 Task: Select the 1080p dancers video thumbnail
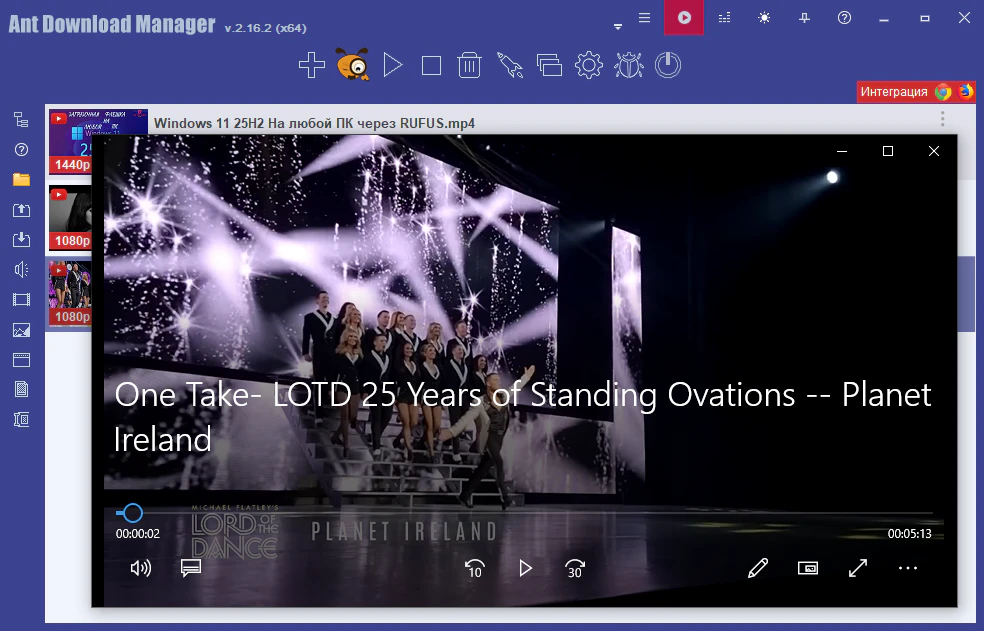(x=70, y=293)
